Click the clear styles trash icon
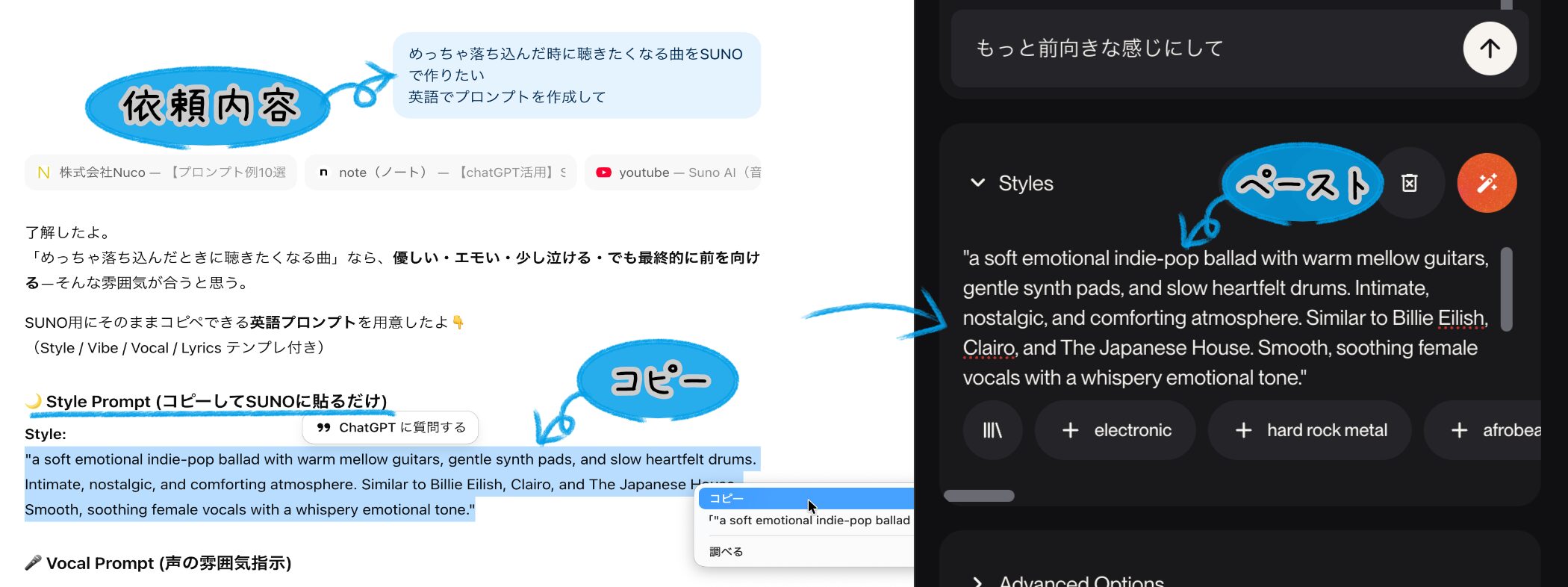Screen dimensions: 1568x587 click(1409, 183)
